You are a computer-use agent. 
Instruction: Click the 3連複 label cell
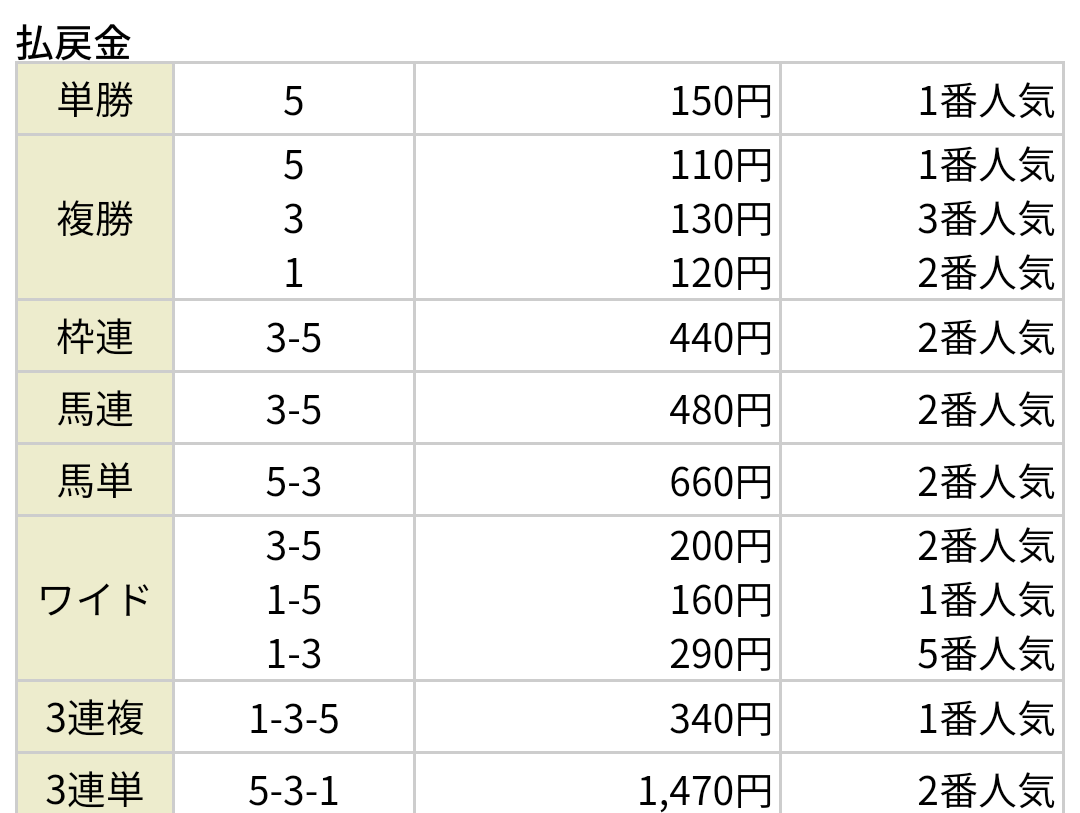[95, 717]
